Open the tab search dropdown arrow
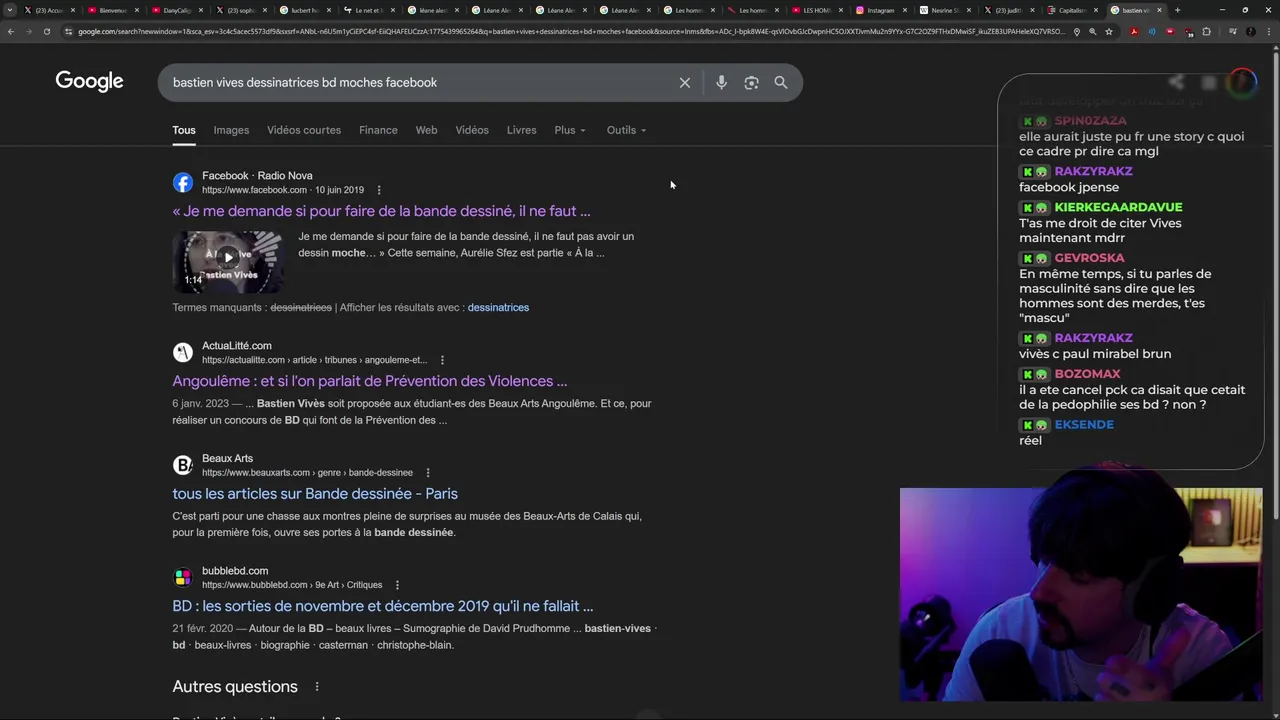Image resolution: width=1280 pixels, height=720 pixels. click(x=11, y=10)
